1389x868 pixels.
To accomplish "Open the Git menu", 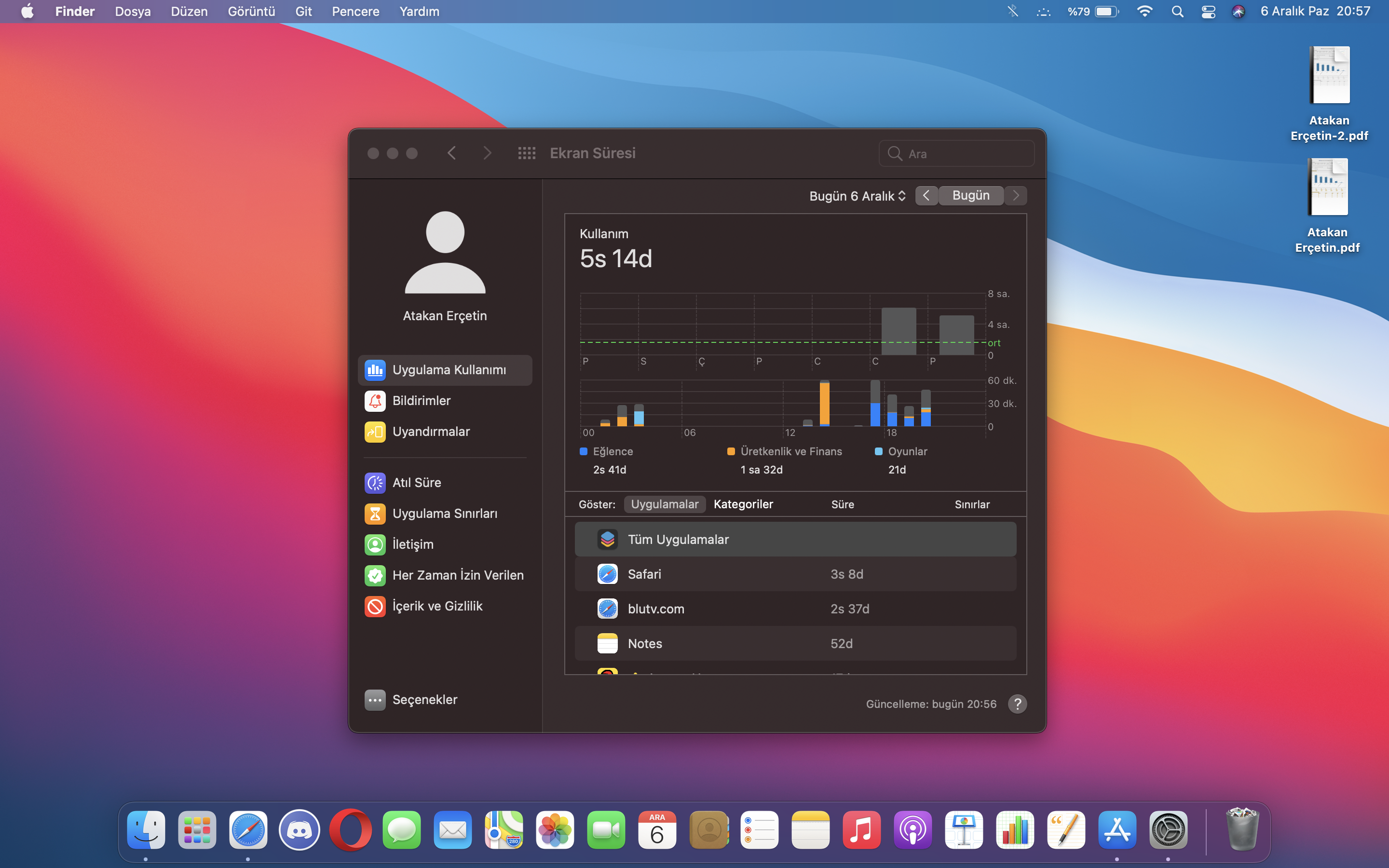I will [303, 12].
